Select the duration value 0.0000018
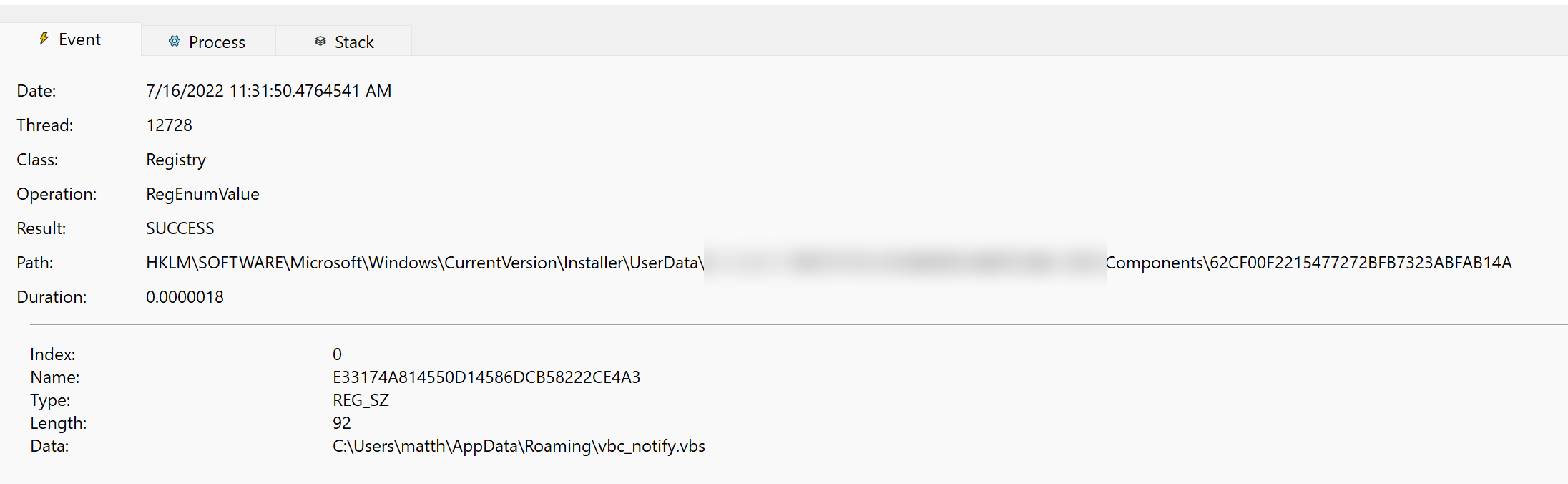 (185, 297)
